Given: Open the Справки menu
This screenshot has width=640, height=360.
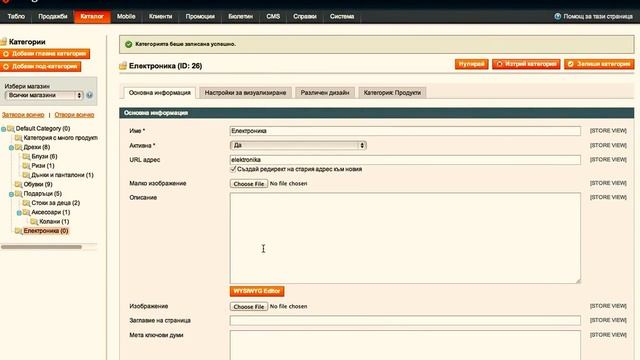Looking at the screenshot, I should pyautogui.click(x=304, y=16).
